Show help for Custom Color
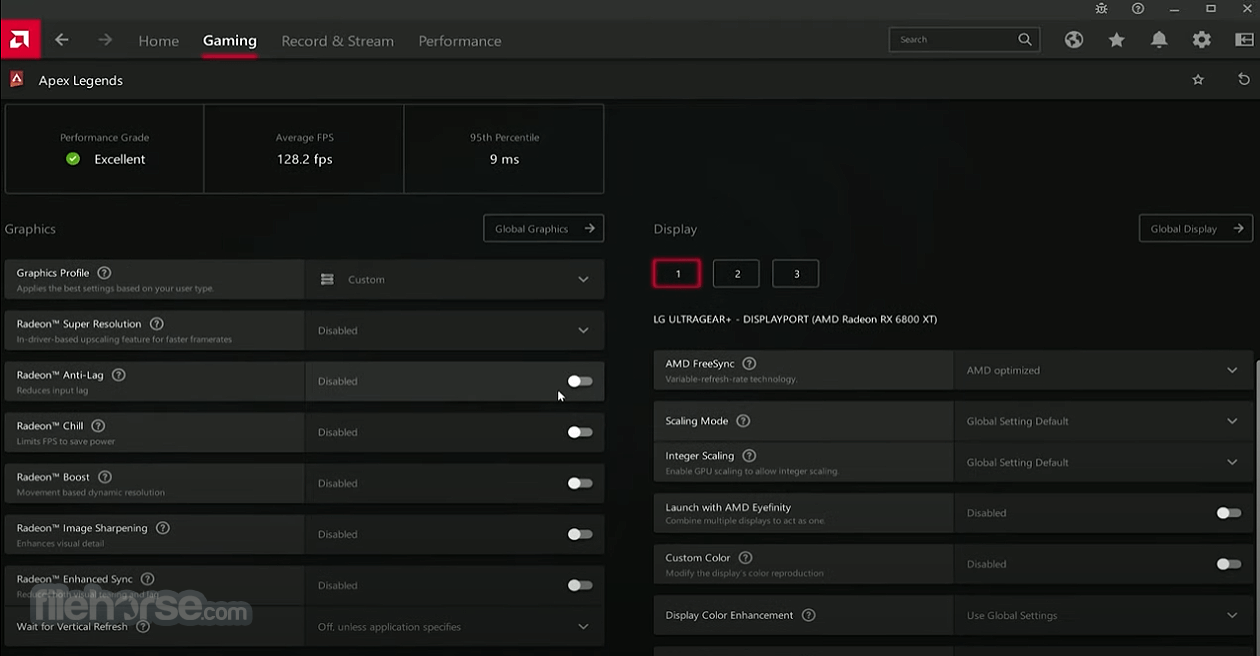1260x656 pixels. [745, 558]
